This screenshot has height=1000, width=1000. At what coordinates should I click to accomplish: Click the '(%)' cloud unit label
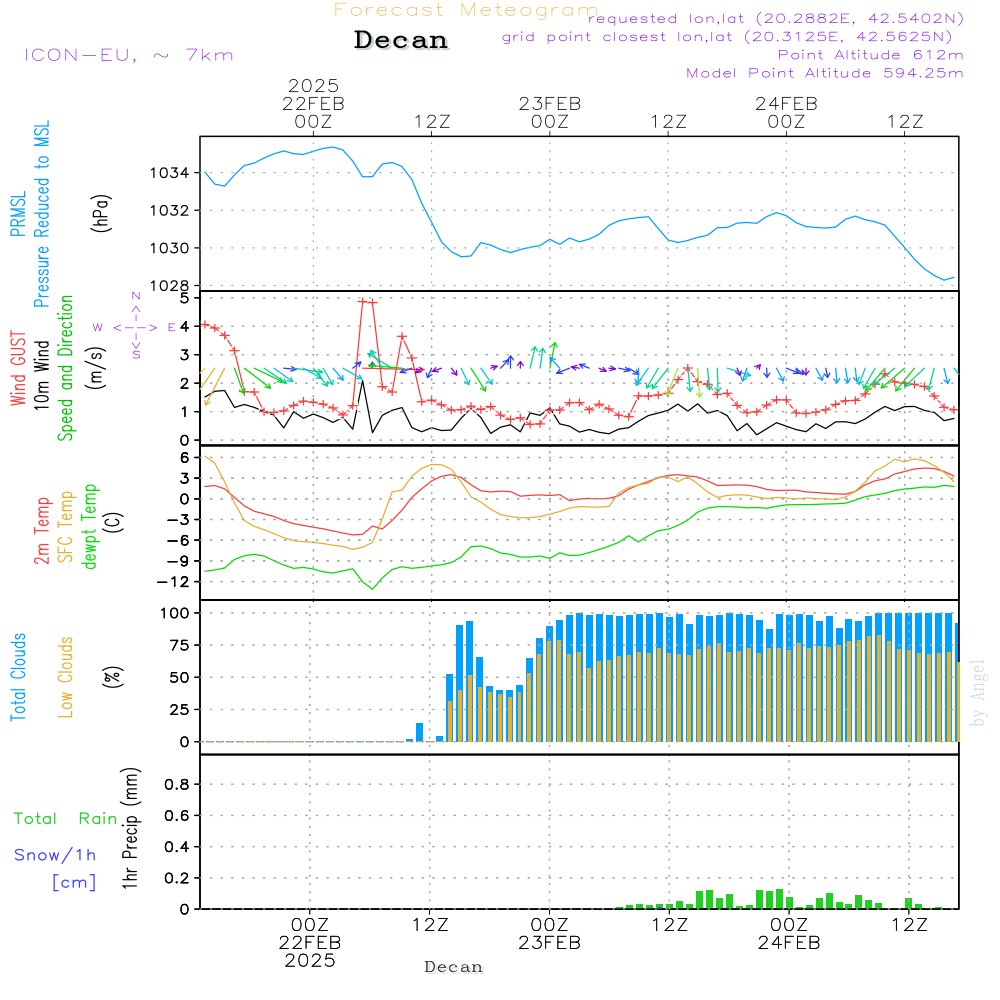click(x=113, y=677)
